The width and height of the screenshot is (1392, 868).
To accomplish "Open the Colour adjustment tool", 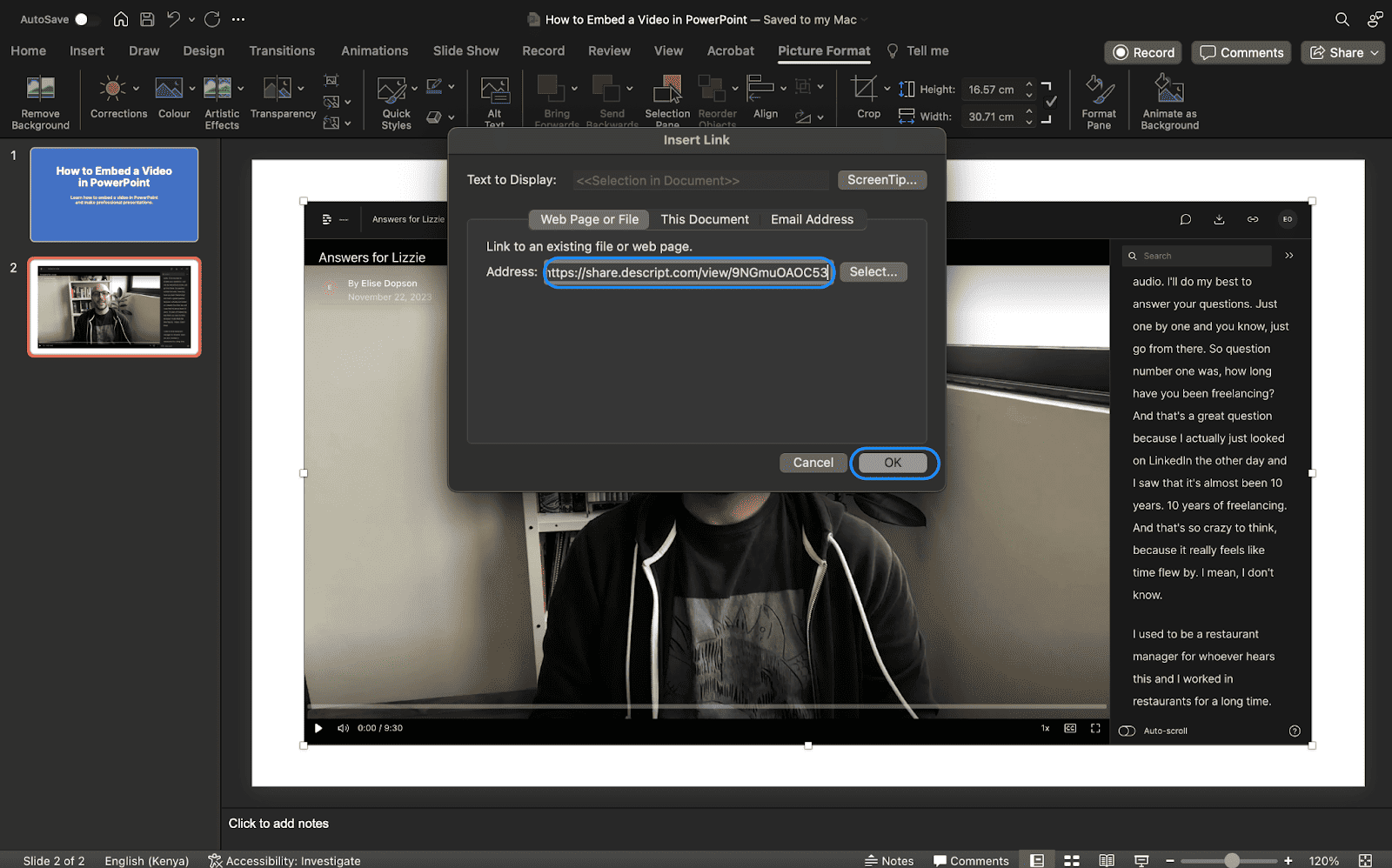I will click(x=173, y=97).
